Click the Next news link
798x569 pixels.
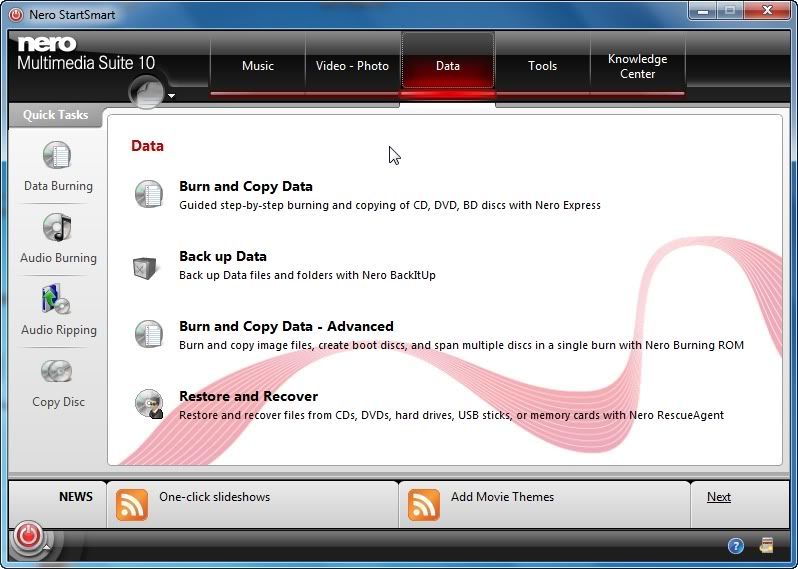click(718, 497)
